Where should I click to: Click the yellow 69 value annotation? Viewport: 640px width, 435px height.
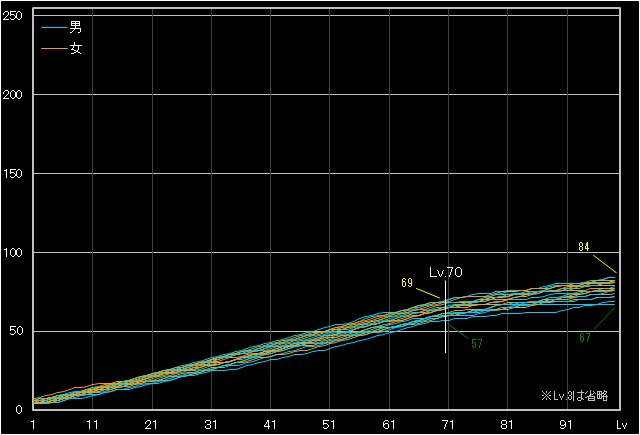[407, 283]
